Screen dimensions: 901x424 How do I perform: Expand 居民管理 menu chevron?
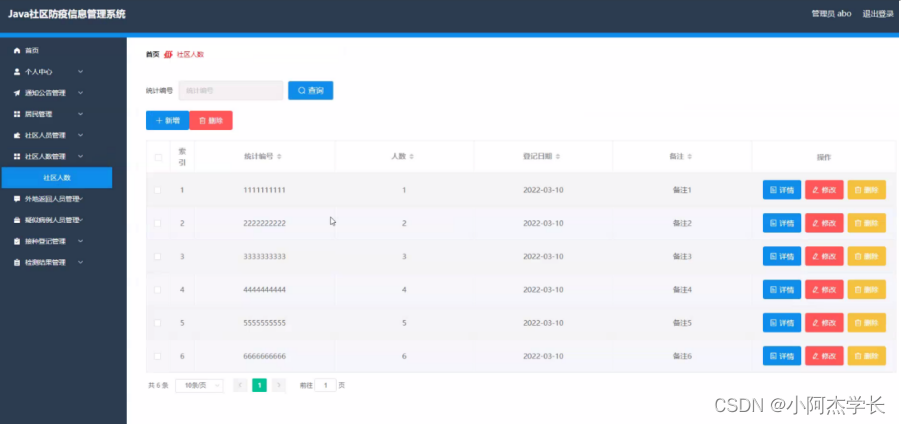point(80,114)
